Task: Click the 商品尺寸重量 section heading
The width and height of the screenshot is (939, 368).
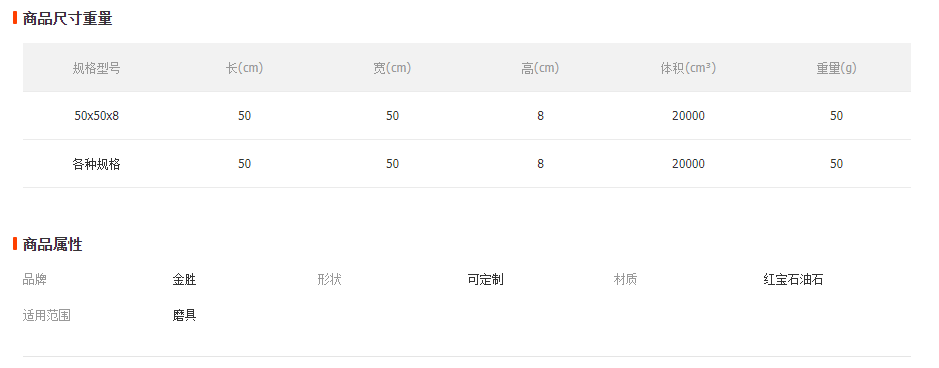Action: [x=67, y=19]
